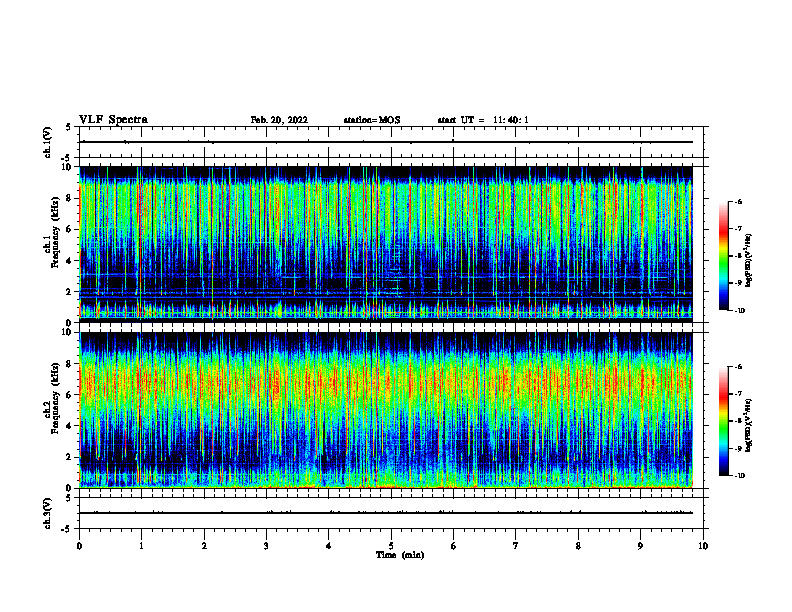Click the date 'Feb. 20, 2022'
The width and height of the screenshot is (792, 612).
[279, 120]
